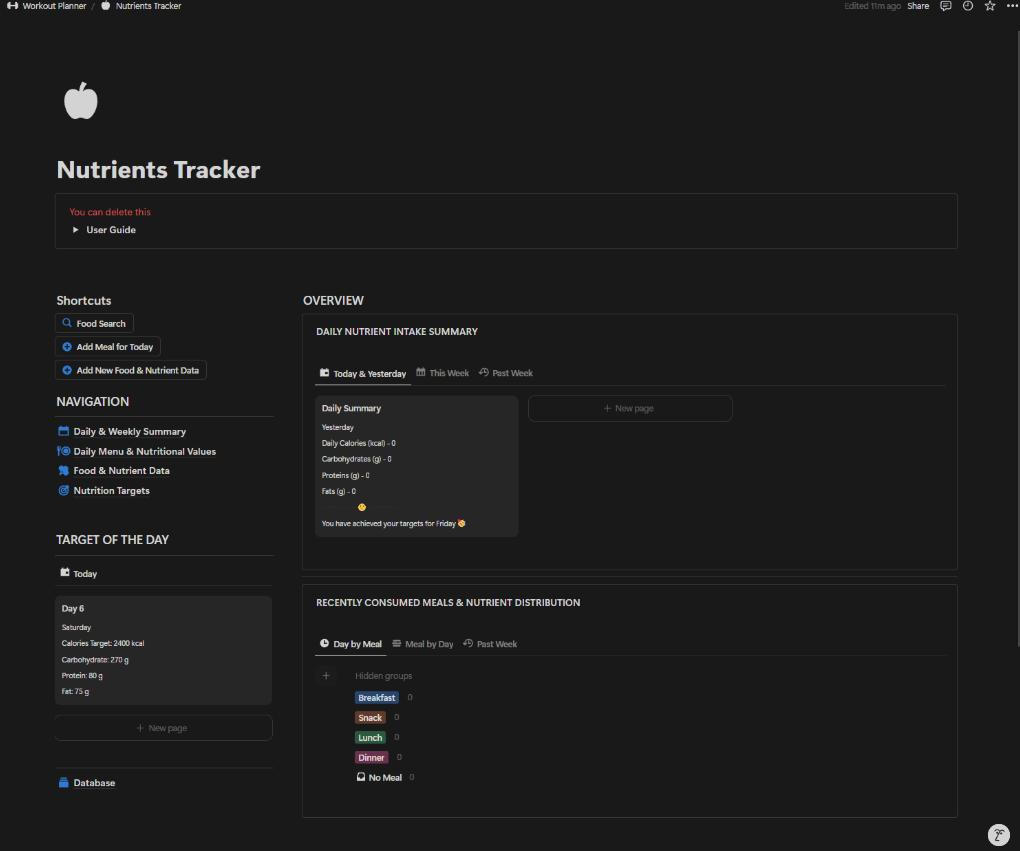Open the three-dot page options menu

1012,6
